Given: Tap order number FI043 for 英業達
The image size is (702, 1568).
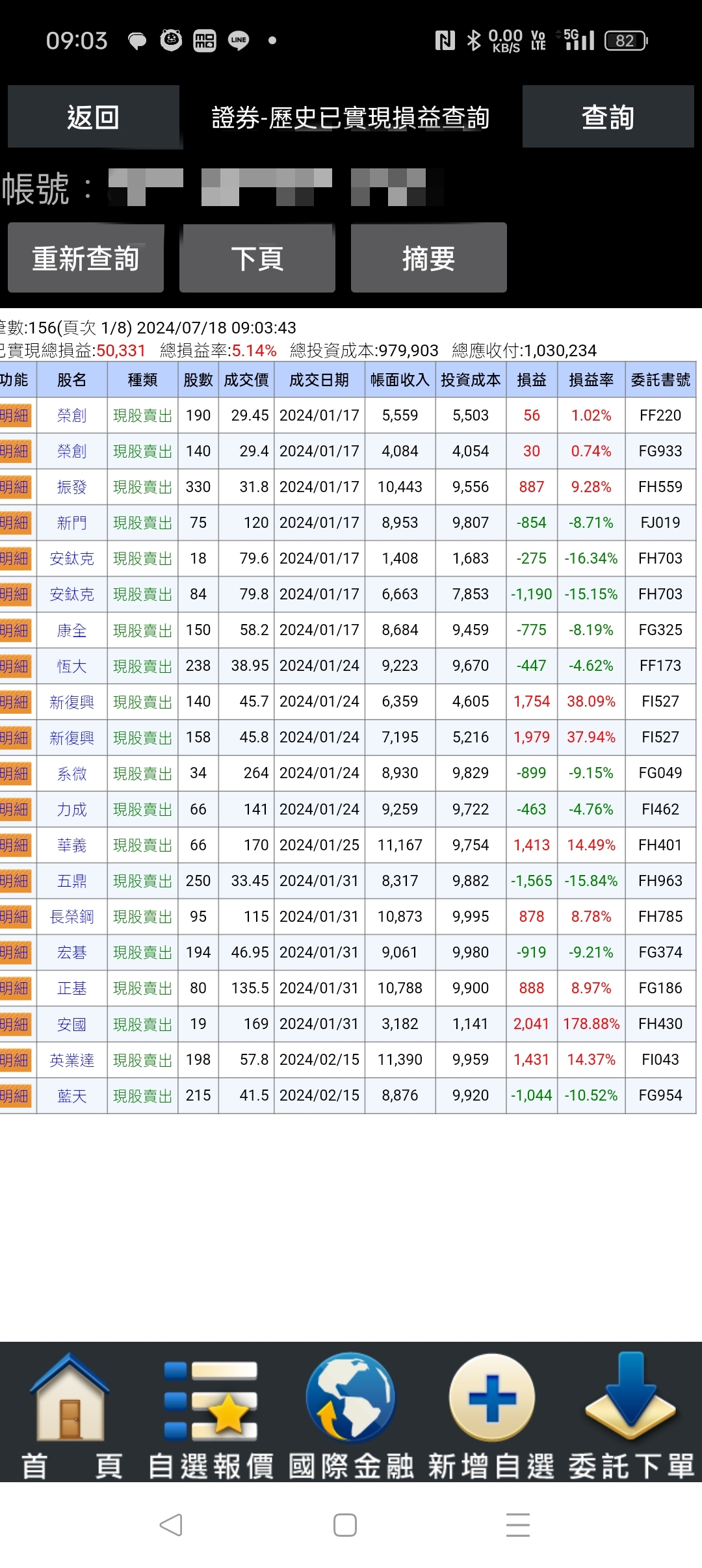Looking at the screenshot, I should [x=660, y=1060].
